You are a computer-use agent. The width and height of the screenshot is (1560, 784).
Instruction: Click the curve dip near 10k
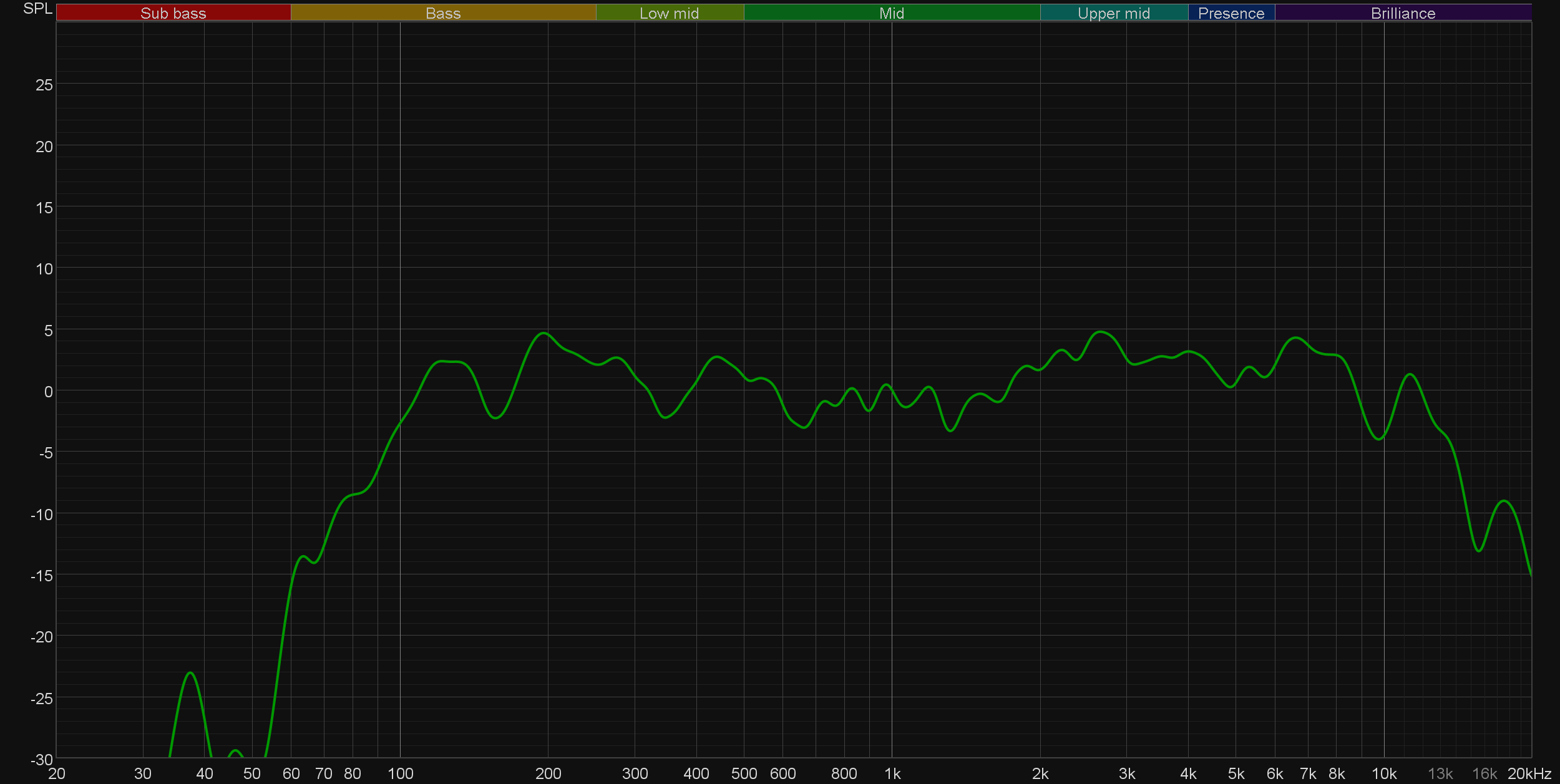(x=1378, y=439)
